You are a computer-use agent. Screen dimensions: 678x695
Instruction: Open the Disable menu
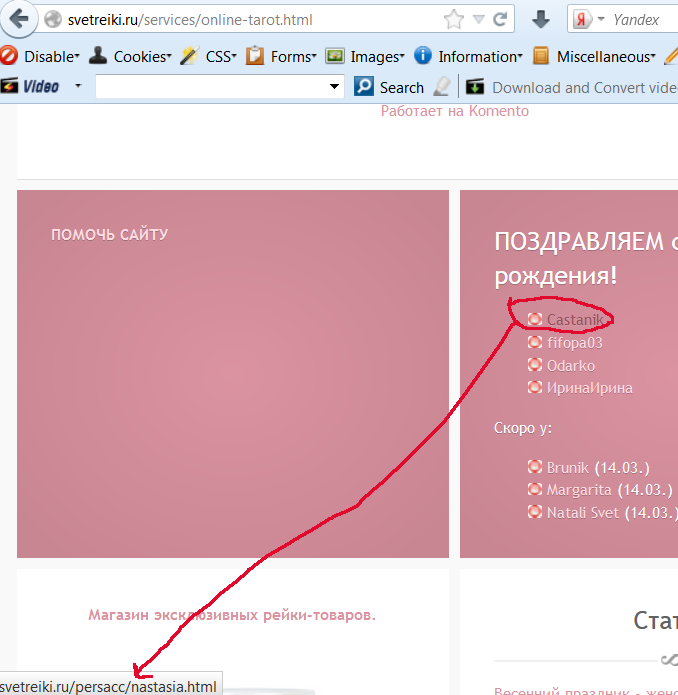51,57
